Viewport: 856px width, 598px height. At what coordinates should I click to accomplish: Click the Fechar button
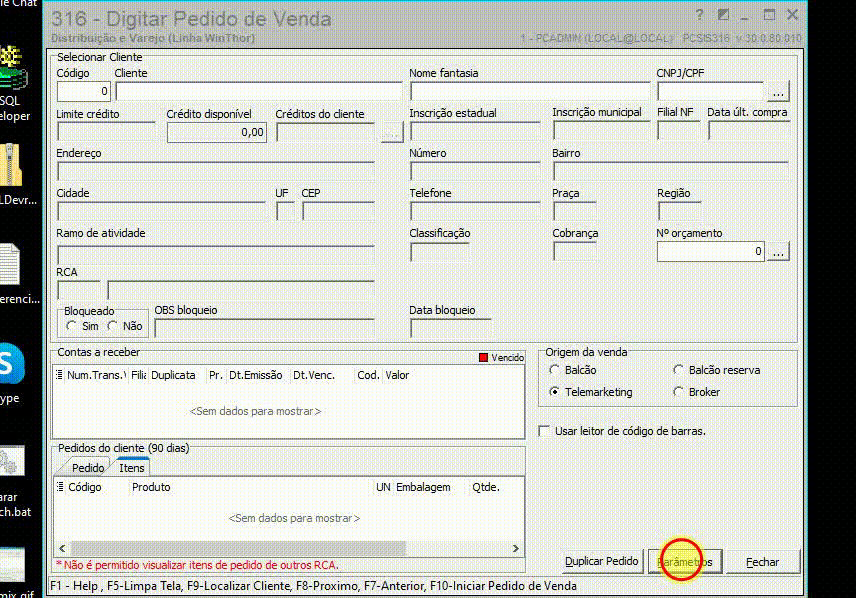762,561
